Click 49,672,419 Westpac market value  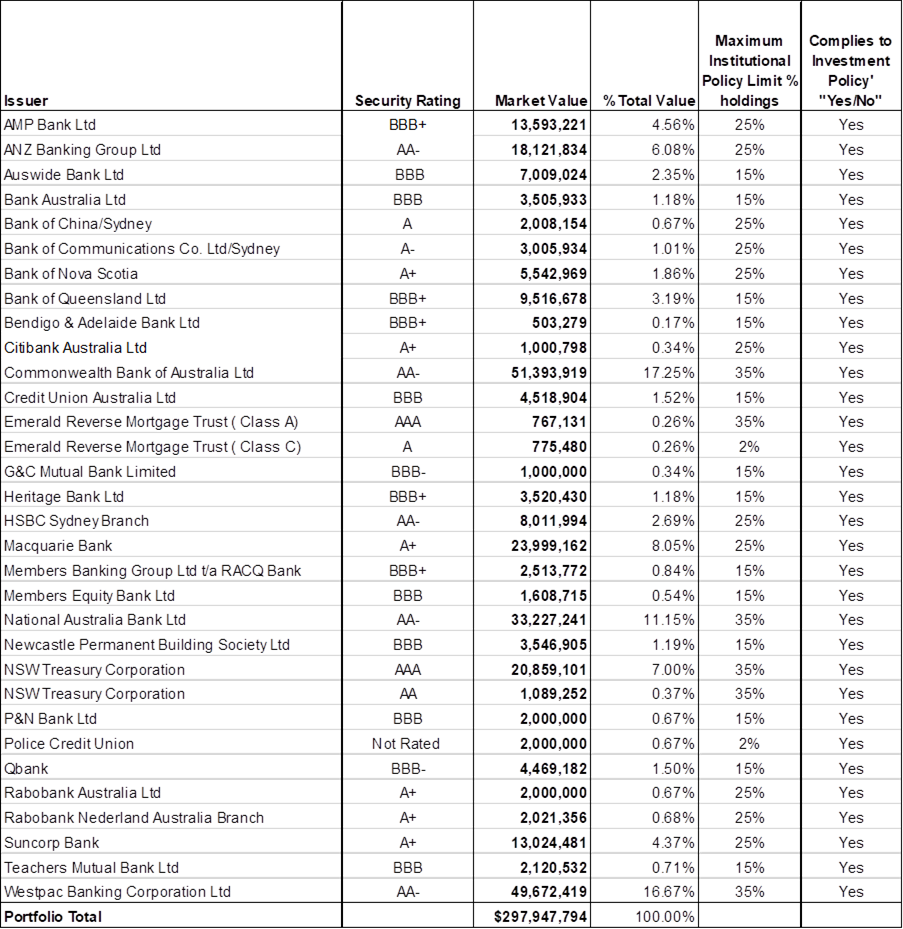pos(549,892)
